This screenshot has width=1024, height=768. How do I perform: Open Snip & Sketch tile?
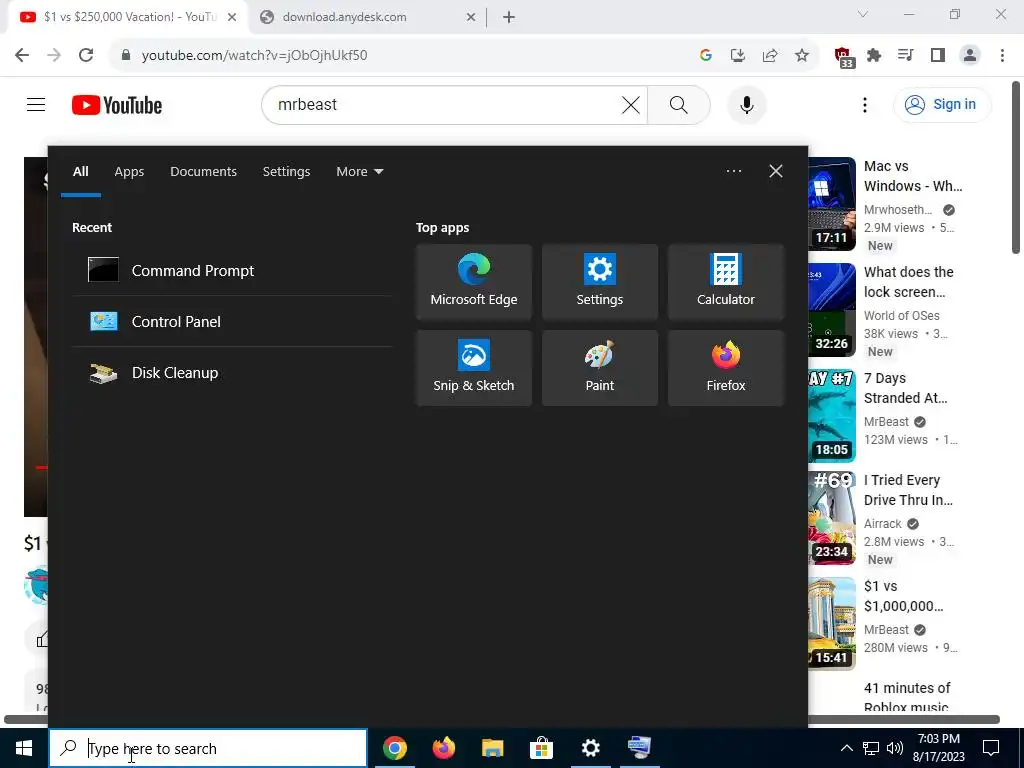point(473,368)
